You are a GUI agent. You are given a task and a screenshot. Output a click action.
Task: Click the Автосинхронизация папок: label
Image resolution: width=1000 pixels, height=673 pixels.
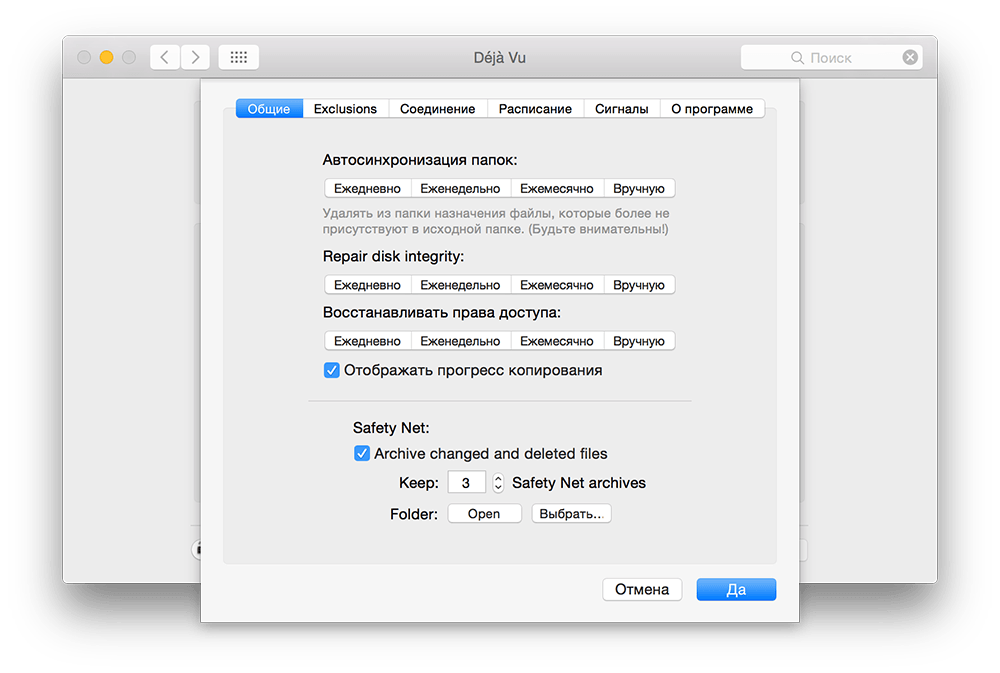point(420,160)
